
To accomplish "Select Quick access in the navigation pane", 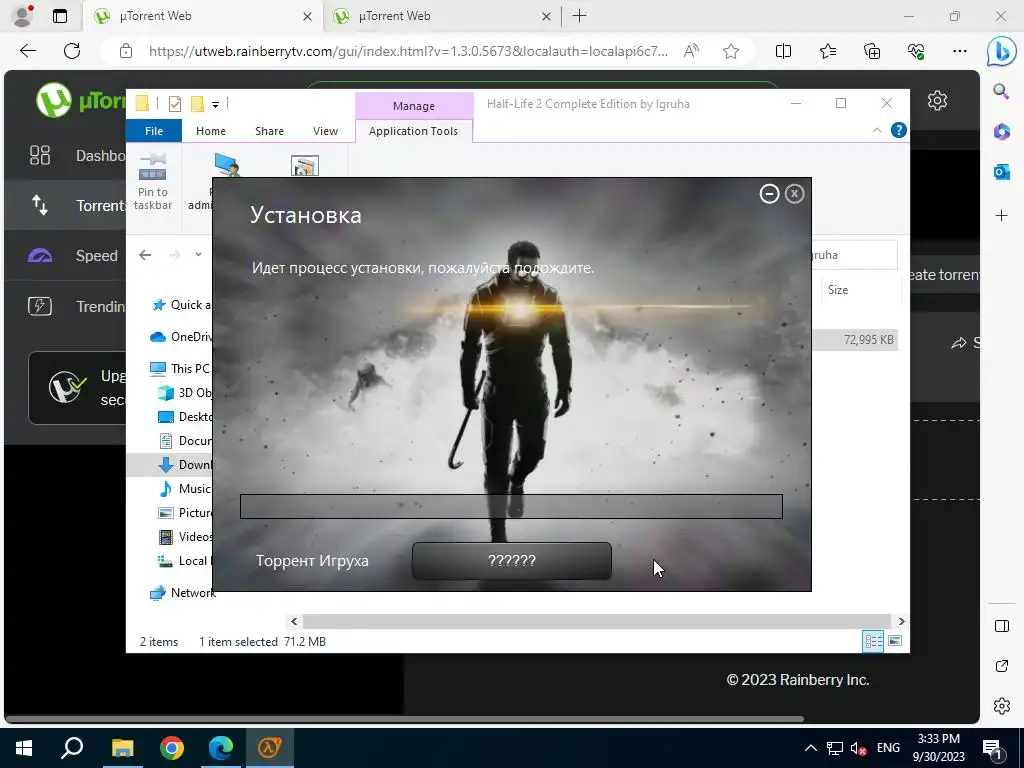I will click(182, 305).
